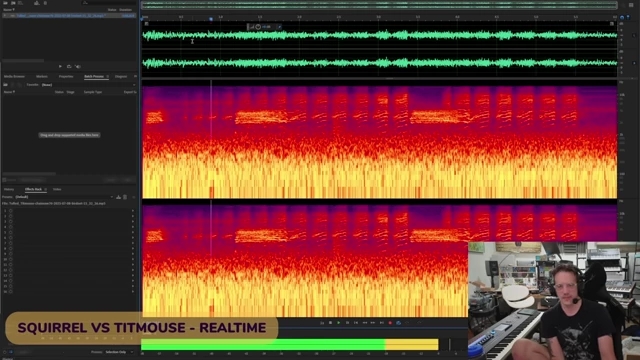Image resolution: width=640 pixels, height=360 pixels.
Task: Click the import file icon in Files panel
Action: point(13,3)
